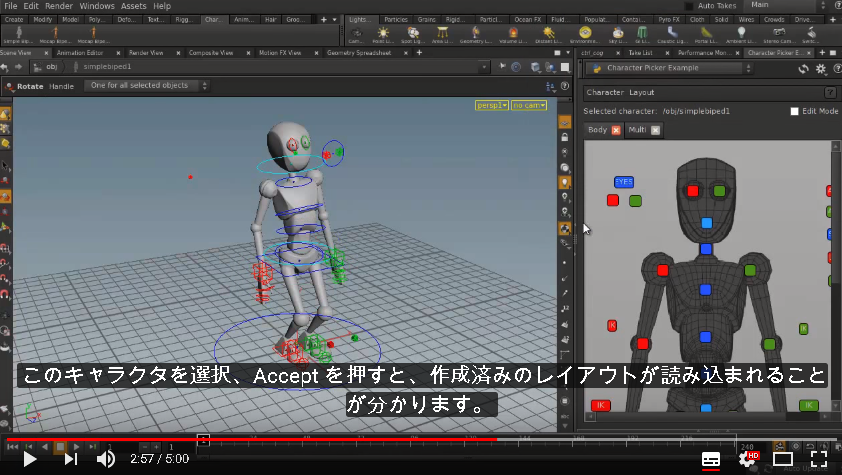842x475 pixels.
Task: Mute the video volume speaker icon
Action: coord(106,459)
